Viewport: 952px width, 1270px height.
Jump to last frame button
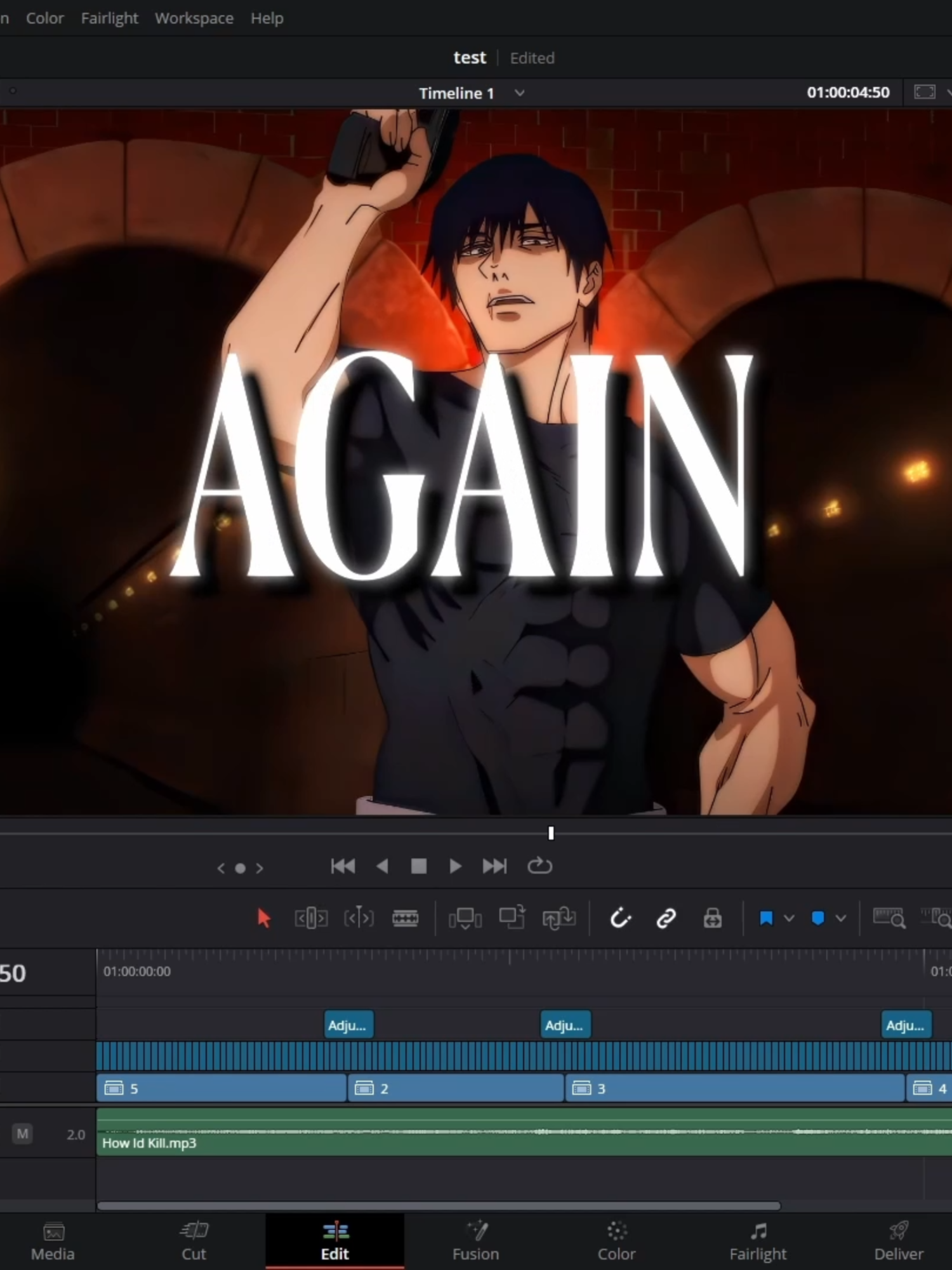[494, 866]
